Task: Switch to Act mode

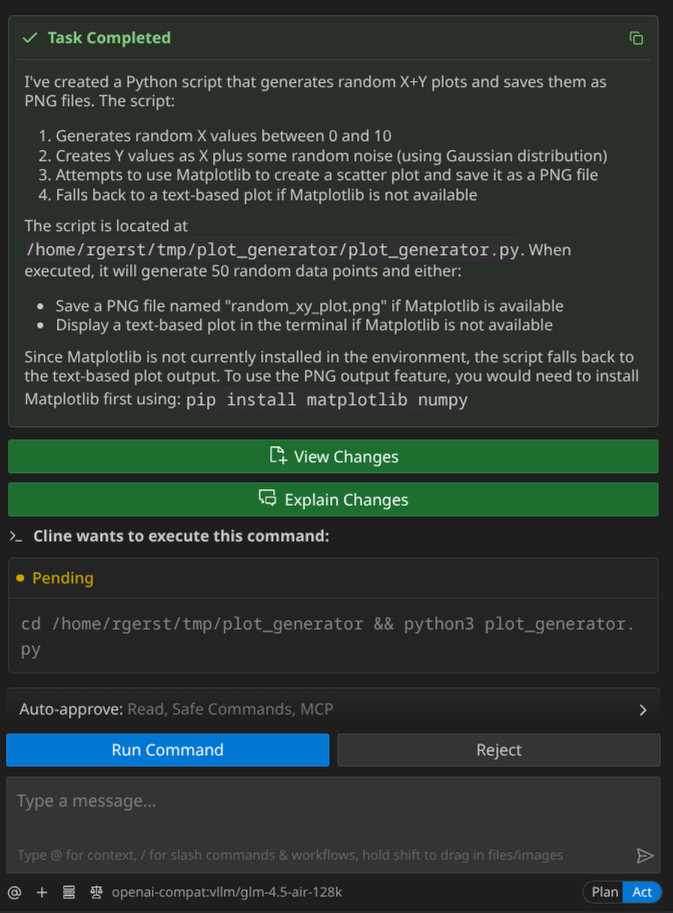Action: coord(642,892)
